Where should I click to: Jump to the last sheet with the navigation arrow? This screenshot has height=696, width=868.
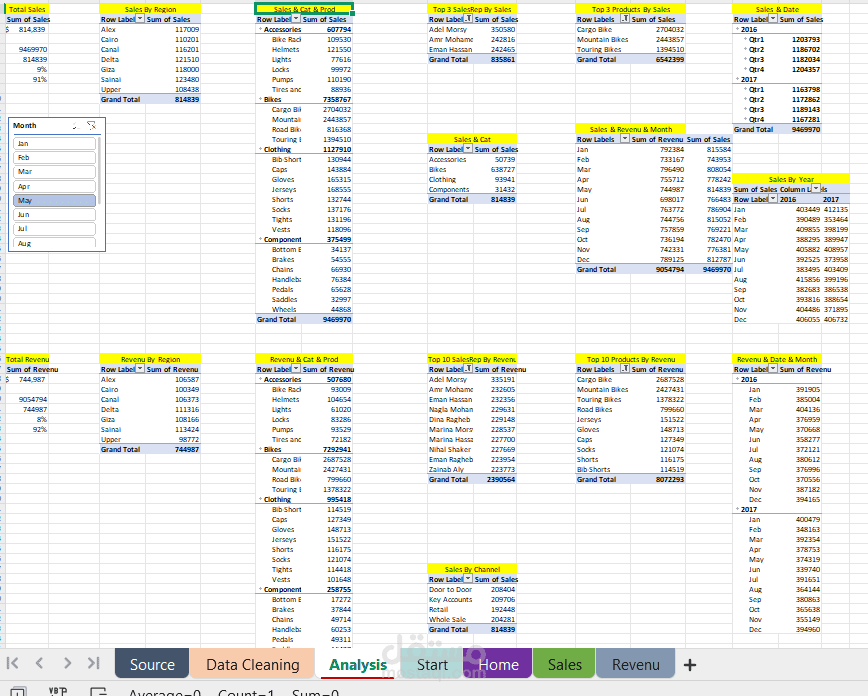(x=94, y=663)
